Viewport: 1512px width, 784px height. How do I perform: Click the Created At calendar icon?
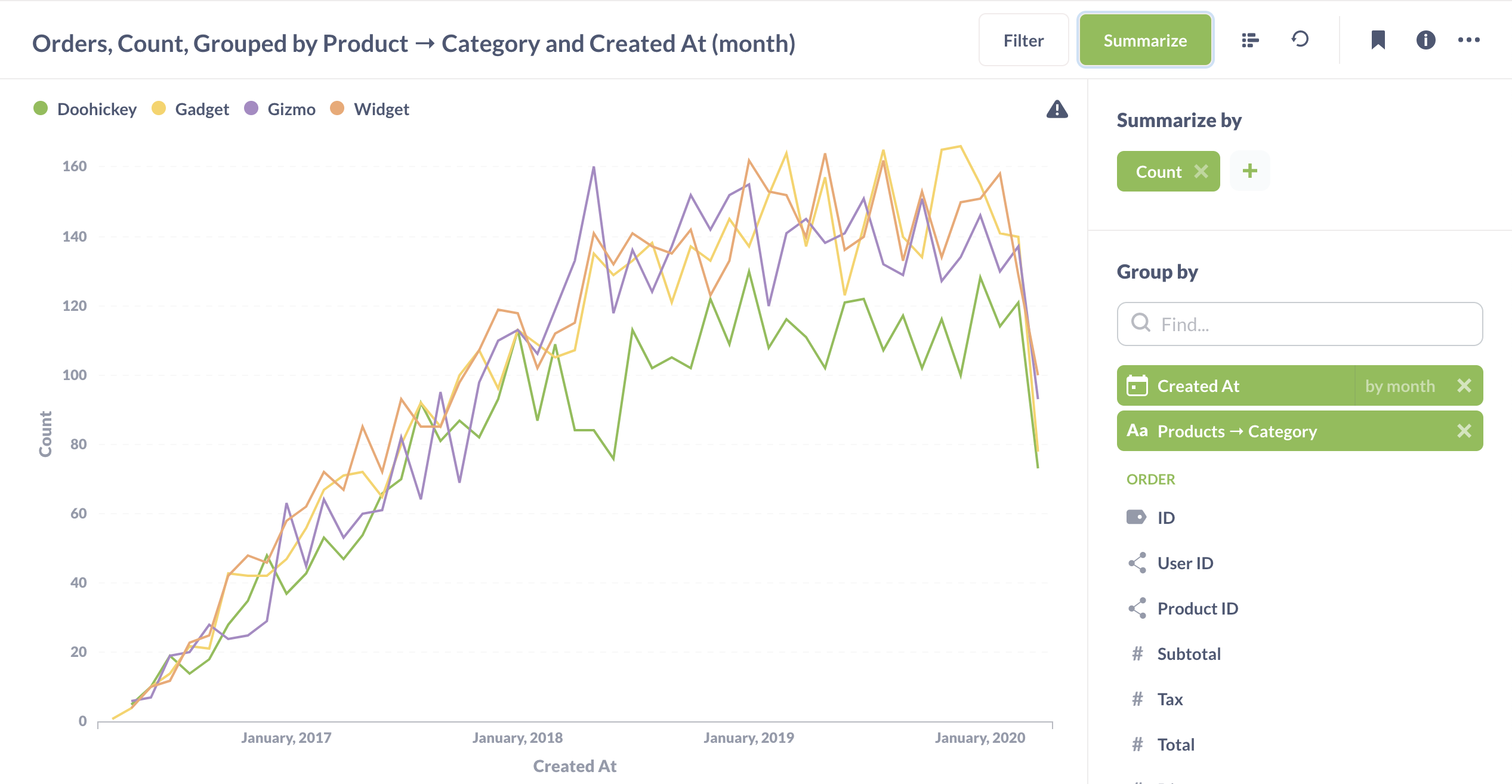[1137, 386]
